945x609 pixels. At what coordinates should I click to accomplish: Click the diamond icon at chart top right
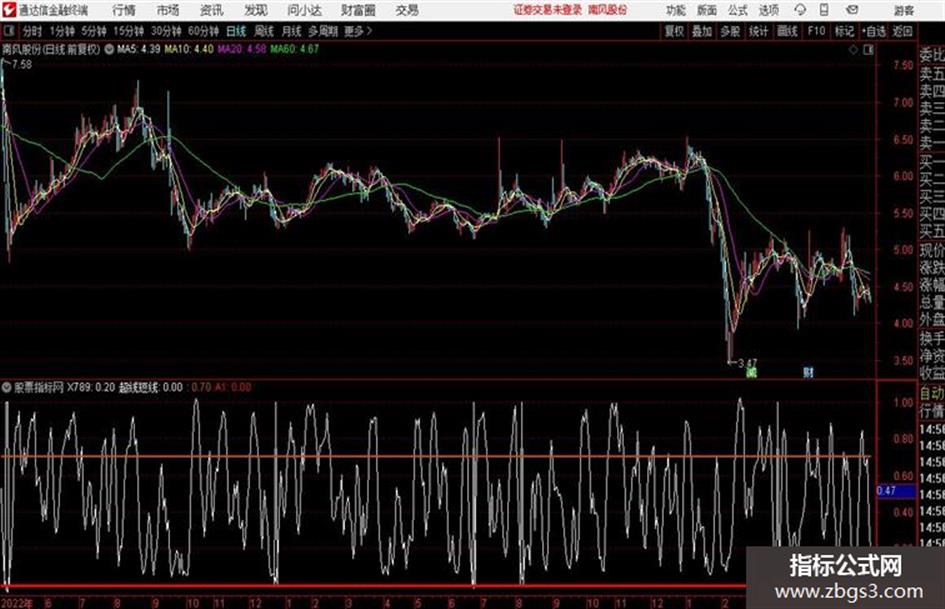853,50
